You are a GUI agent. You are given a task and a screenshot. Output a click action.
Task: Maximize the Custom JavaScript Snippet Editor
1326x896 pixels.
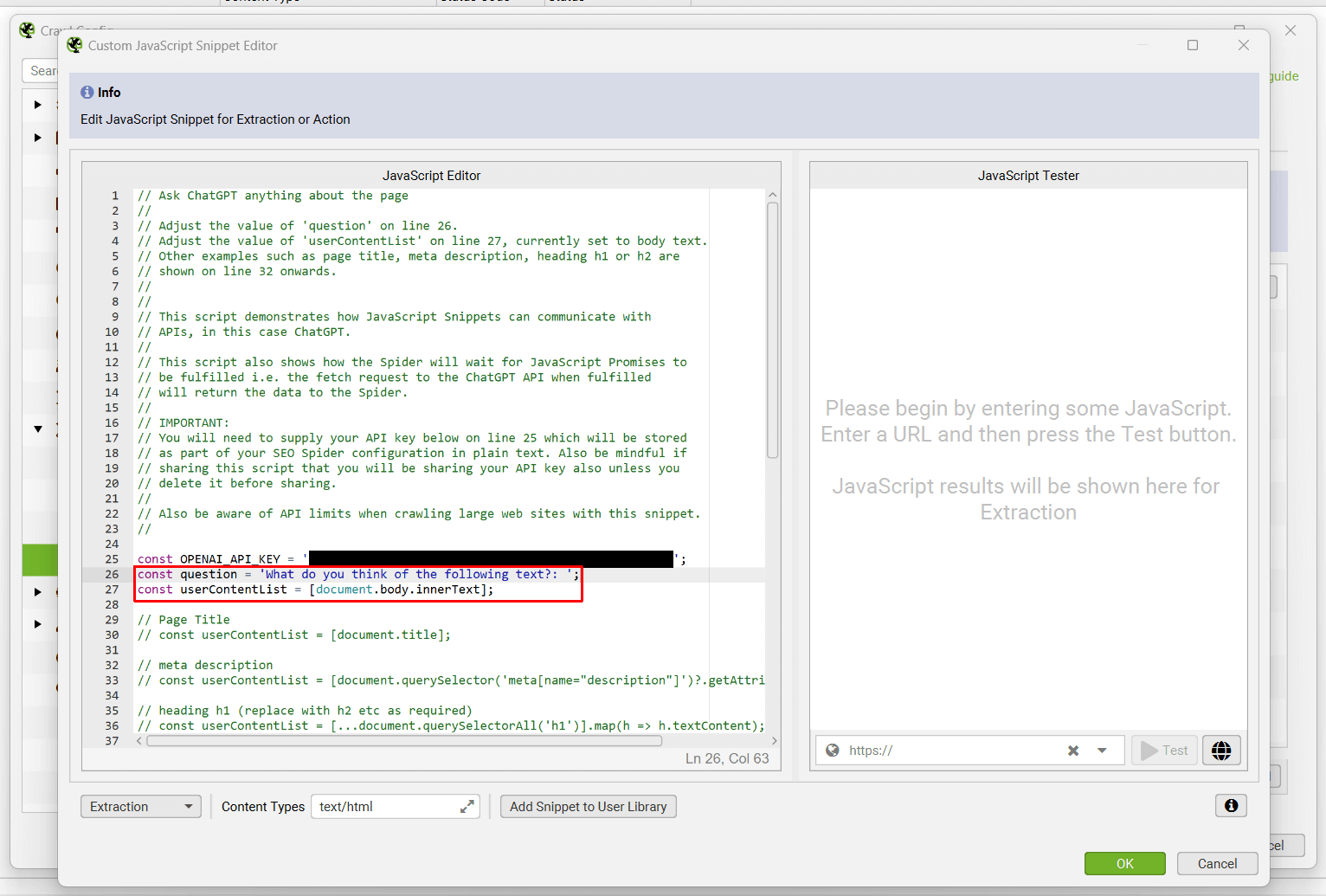pyautogui.click(x=1193, y=45)
